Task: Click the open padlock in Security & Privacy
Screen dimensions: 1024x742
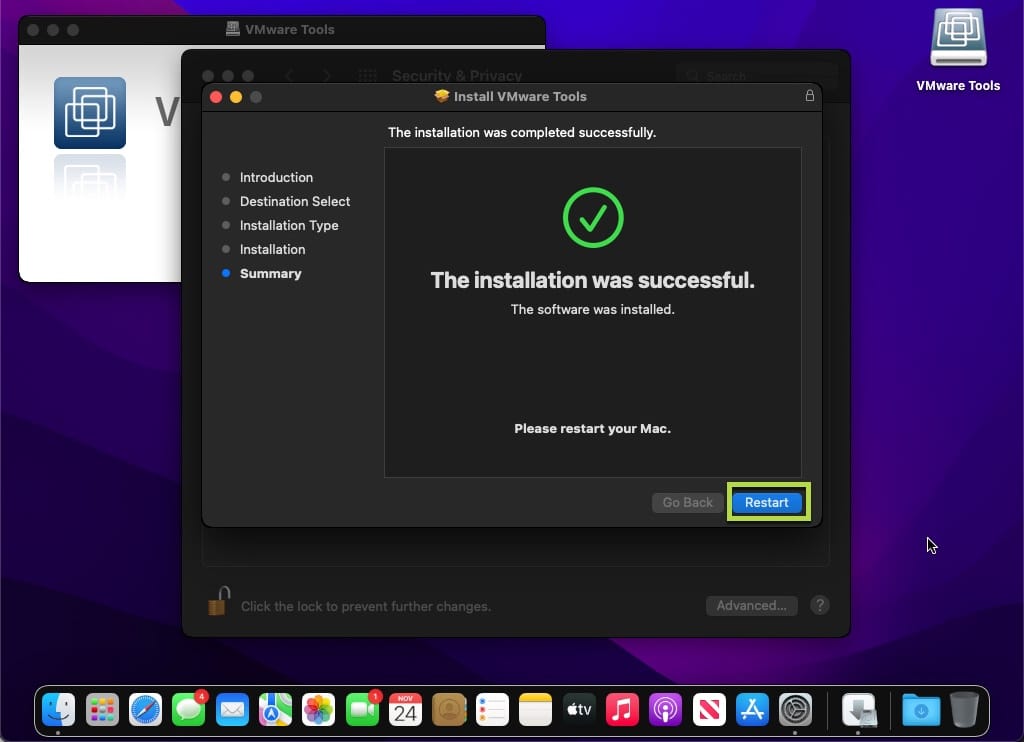Action: tap(219, 601)
